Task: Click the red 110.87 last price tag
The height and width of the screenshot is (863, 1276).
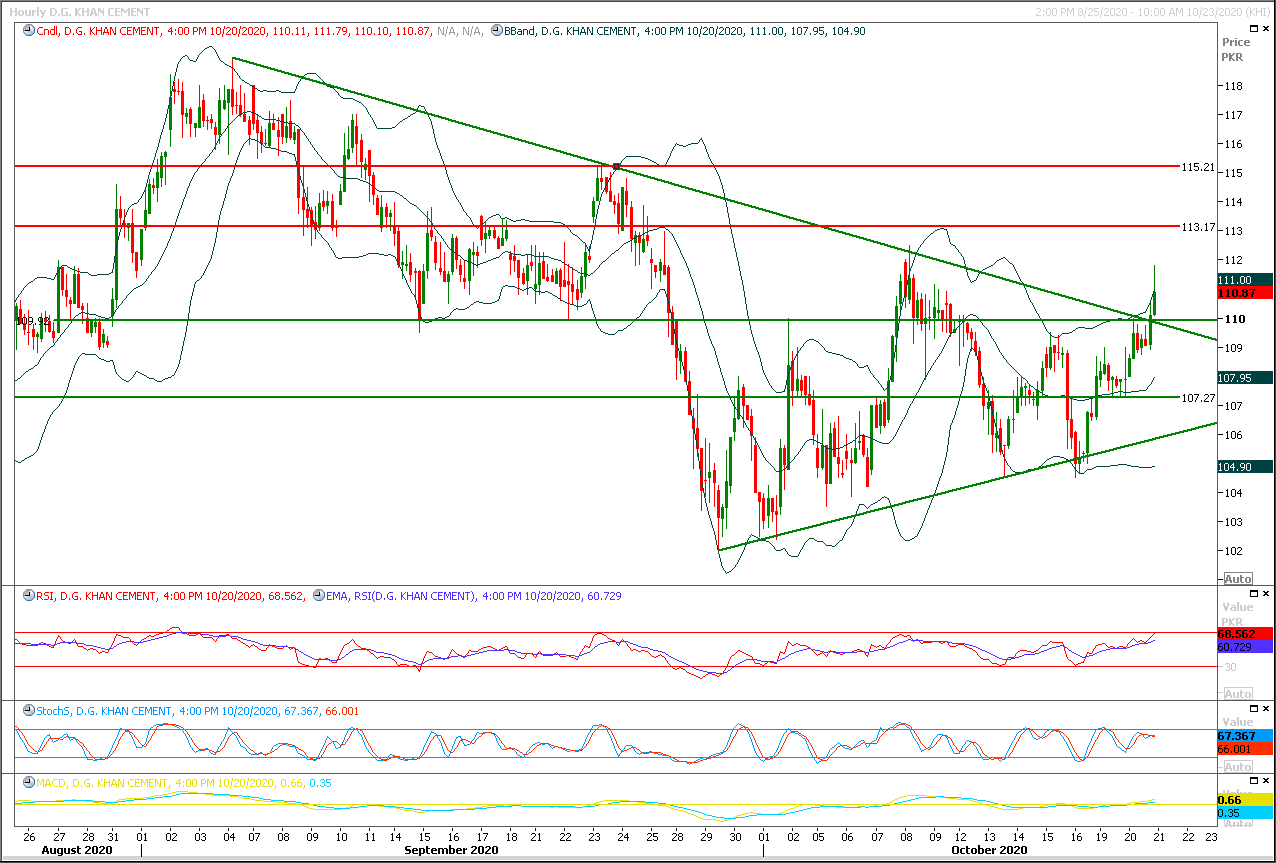Action: pyautogui.click(x=1244, y=293)
